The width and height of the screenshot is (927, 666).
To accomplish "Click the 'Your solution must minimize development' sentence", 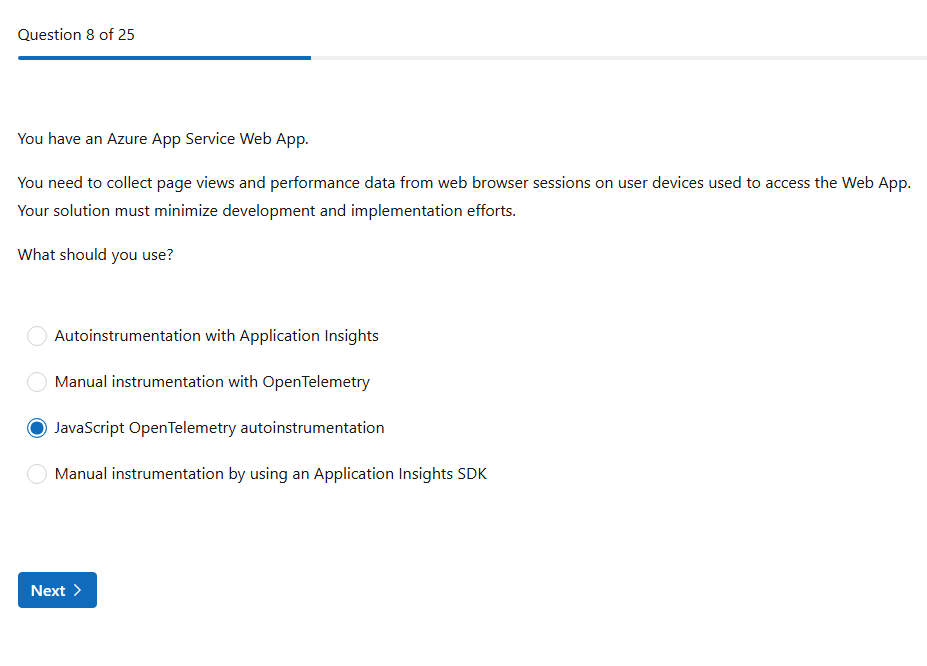I will 266,211.
